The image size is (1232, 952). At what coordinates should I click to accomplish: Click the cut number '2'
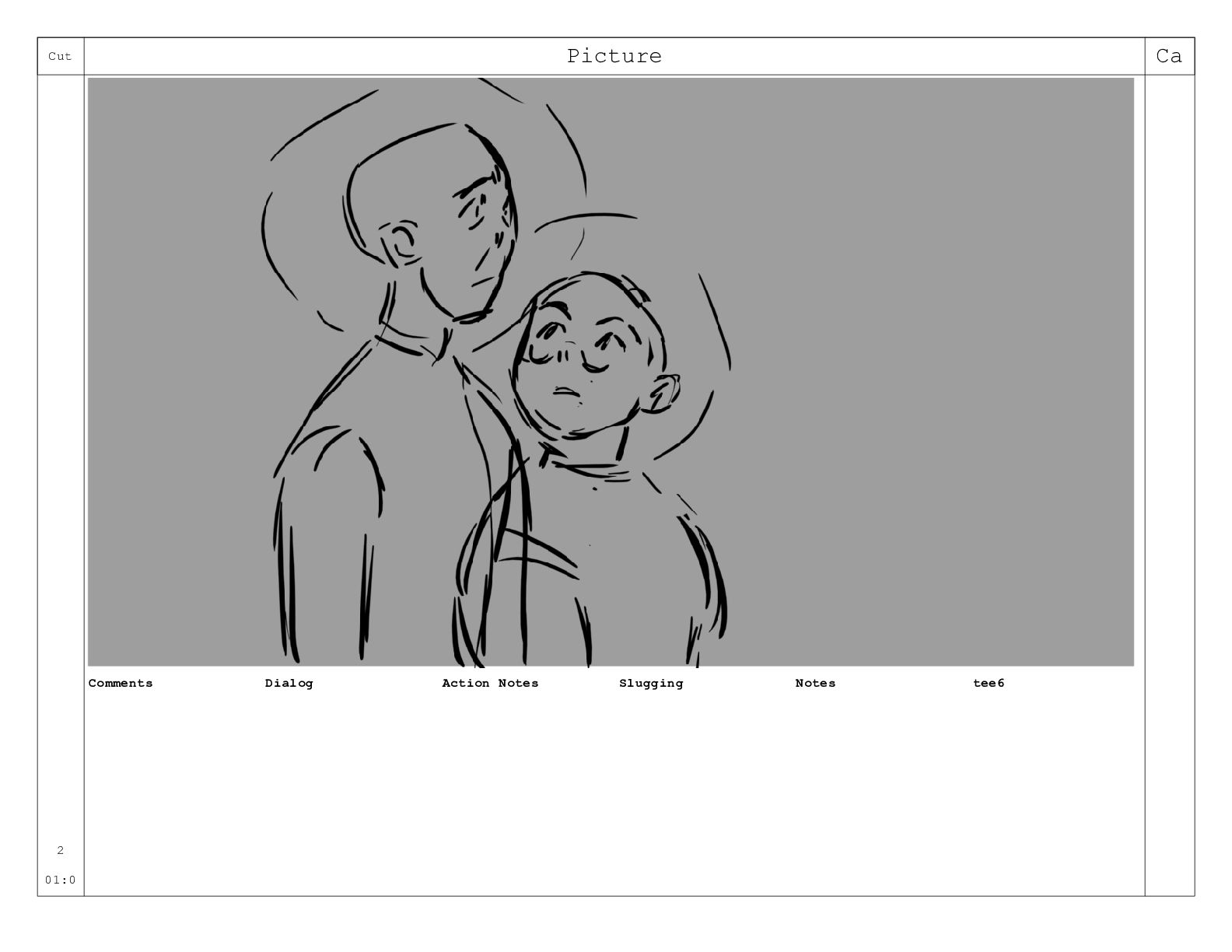tap(60, 850)
